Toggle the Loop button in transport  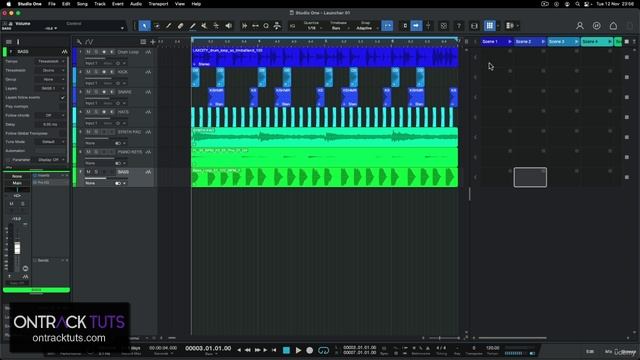coord(323,350)
